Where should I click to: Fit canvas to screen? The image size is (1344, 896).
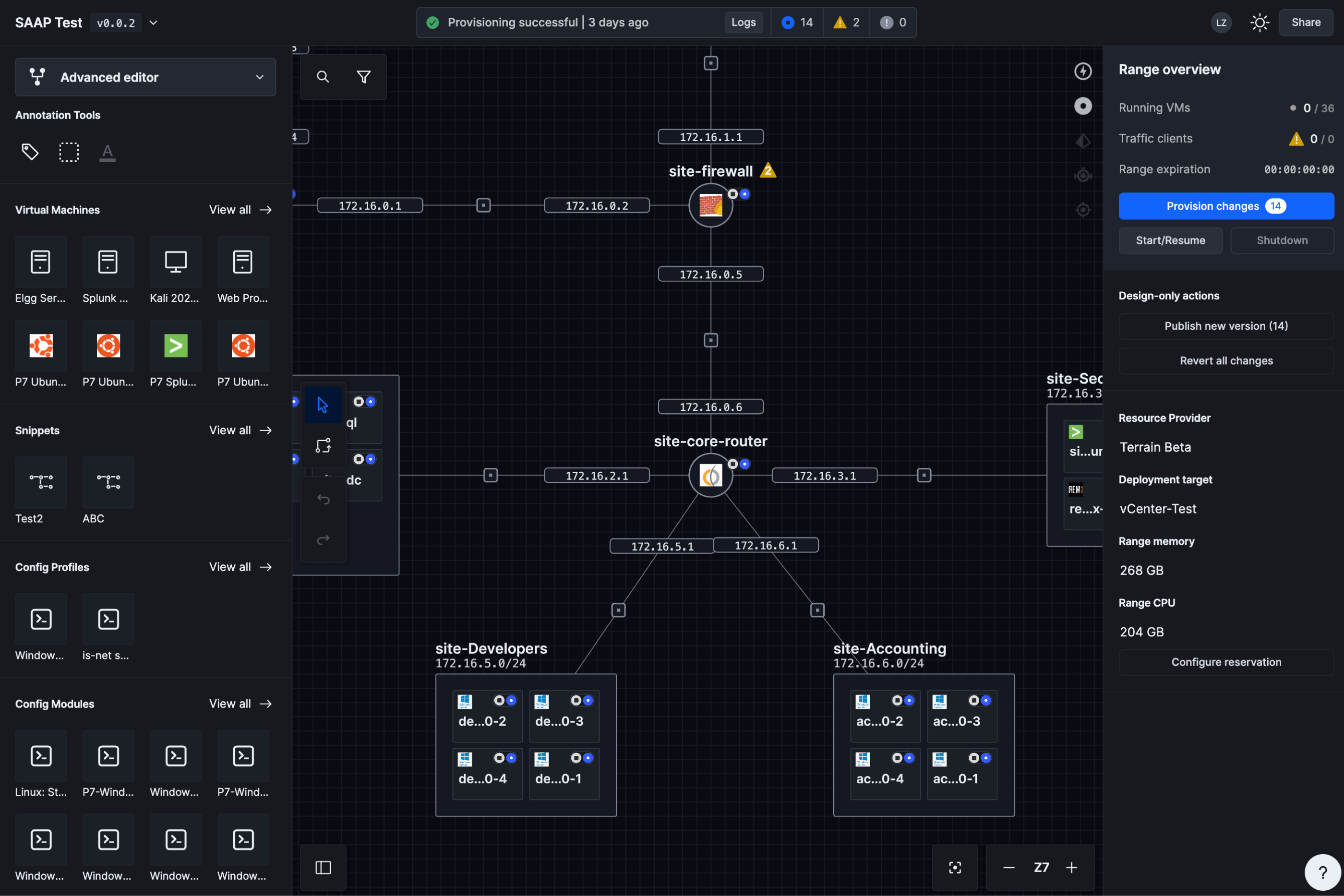955,867
